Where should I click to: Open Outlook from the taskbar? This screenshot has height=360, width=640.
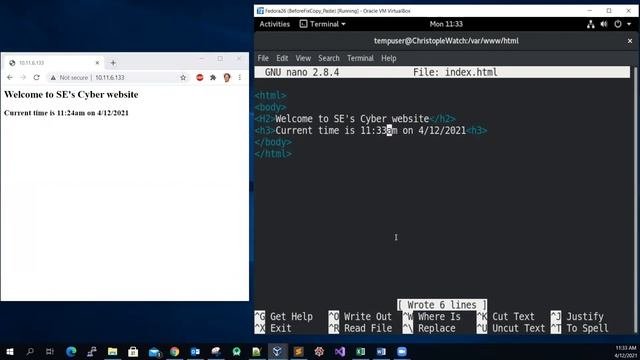coord(195,351)
